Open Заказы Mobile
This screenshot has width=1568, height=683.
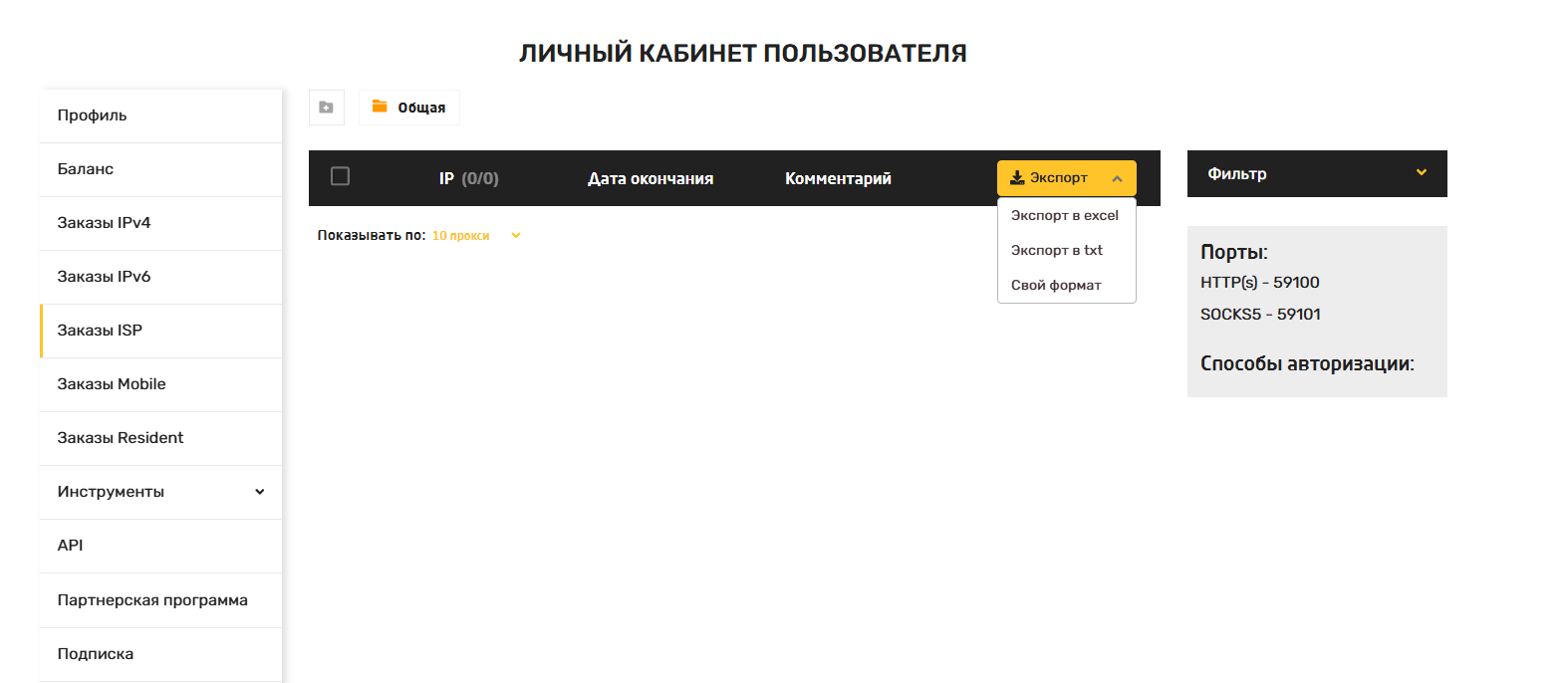click(x=160, y=384)
